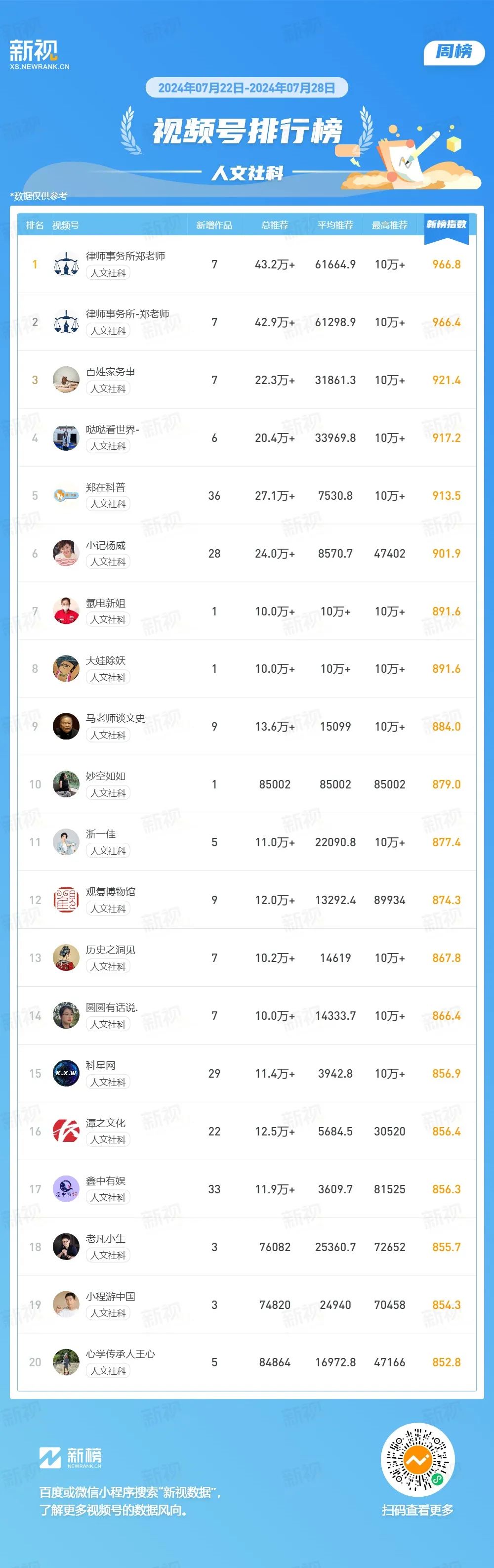Open the 马老师谈文史 account name
Viewport: 494px width, 1568px height.
(116, 718)
